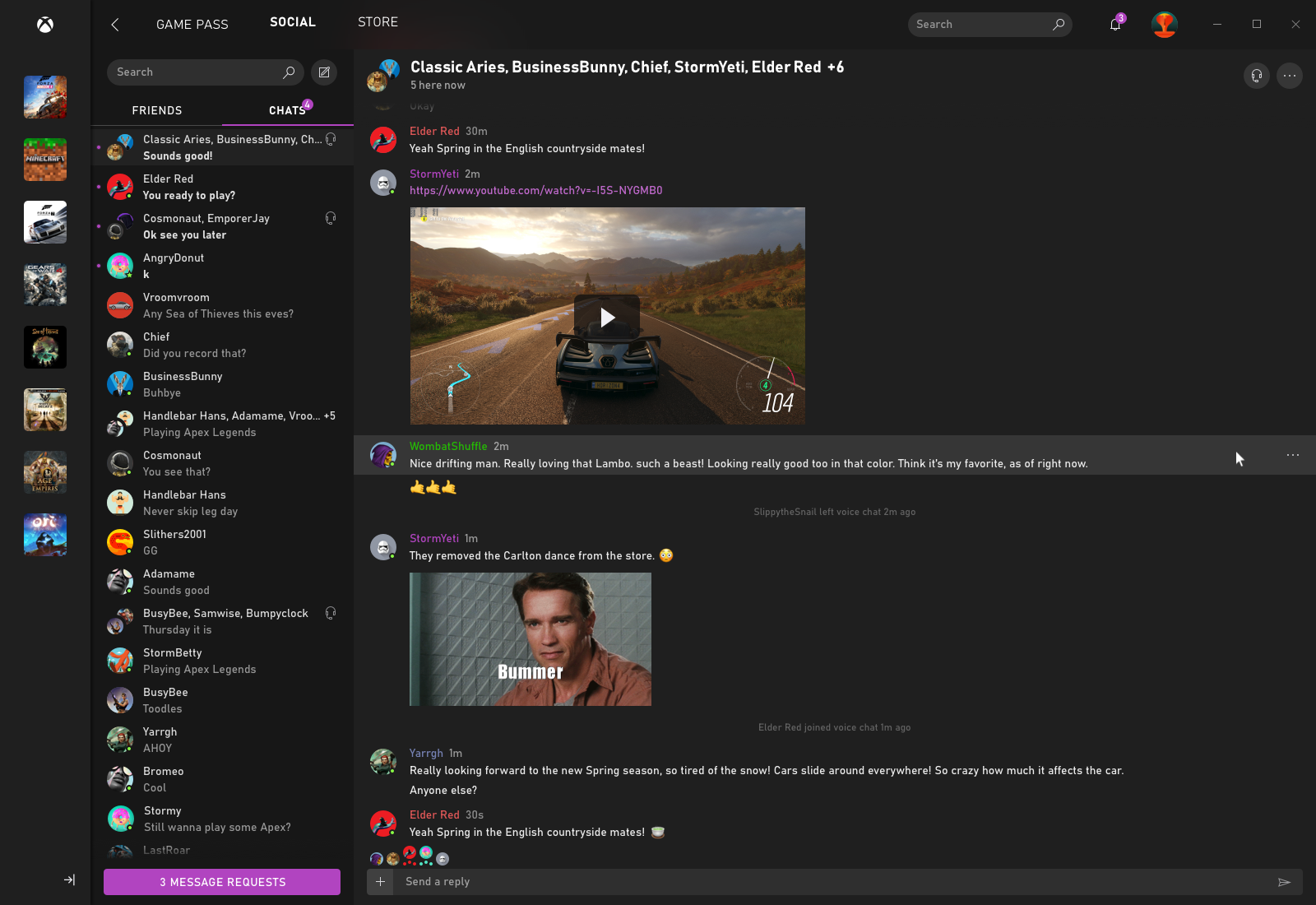
Task: Open BusyBee 'Toodles' chat
Action: [x=222, y=700]
